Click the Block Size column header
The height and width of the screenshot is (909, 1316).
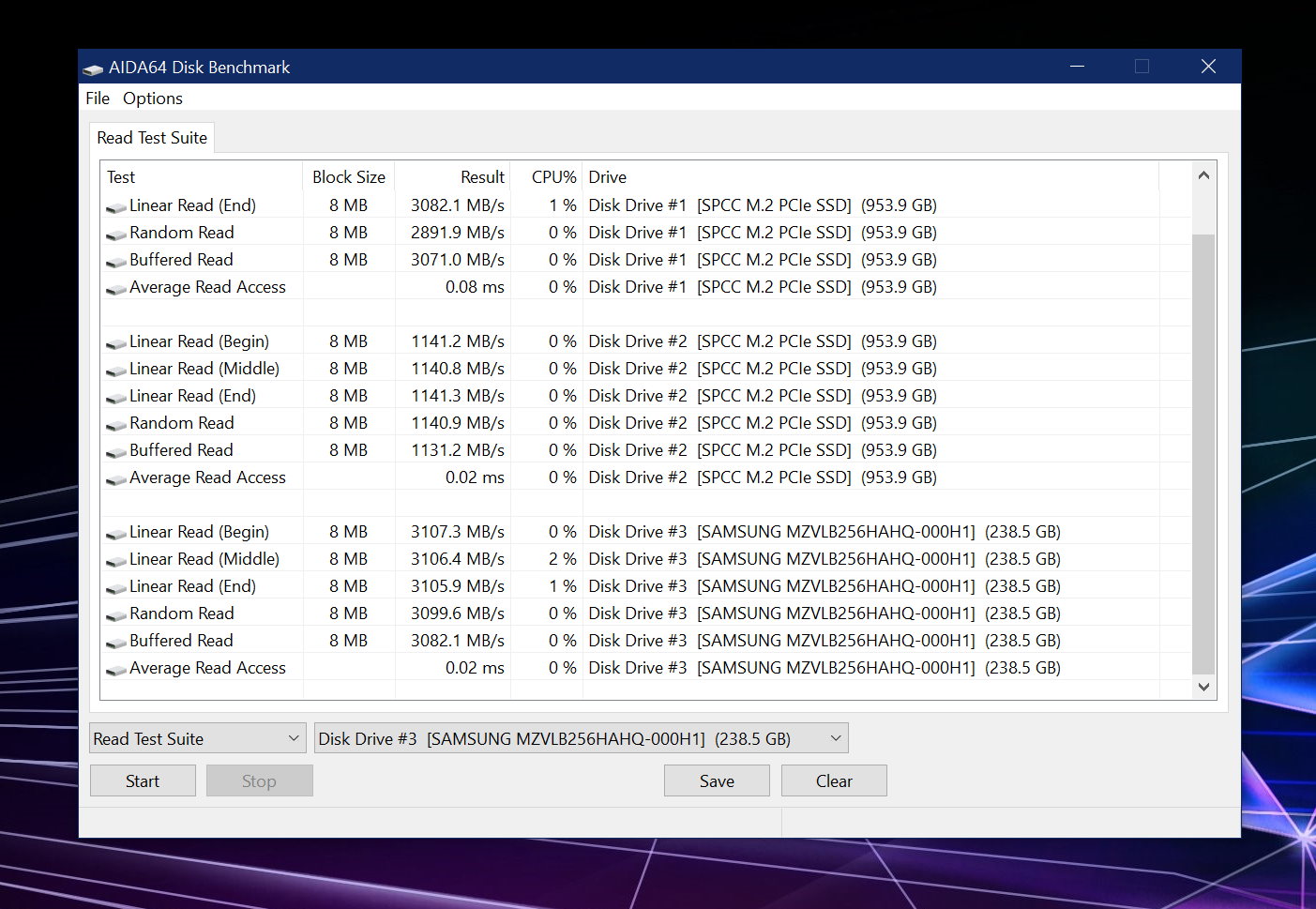coord(349,177)
